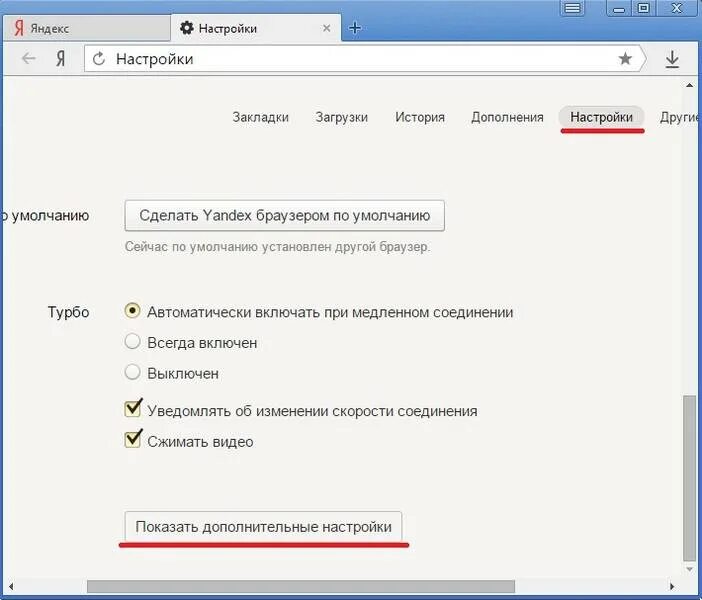Click the back arrow navigation button
Viewport: 702px width, 600px height.
pos(29,59)
